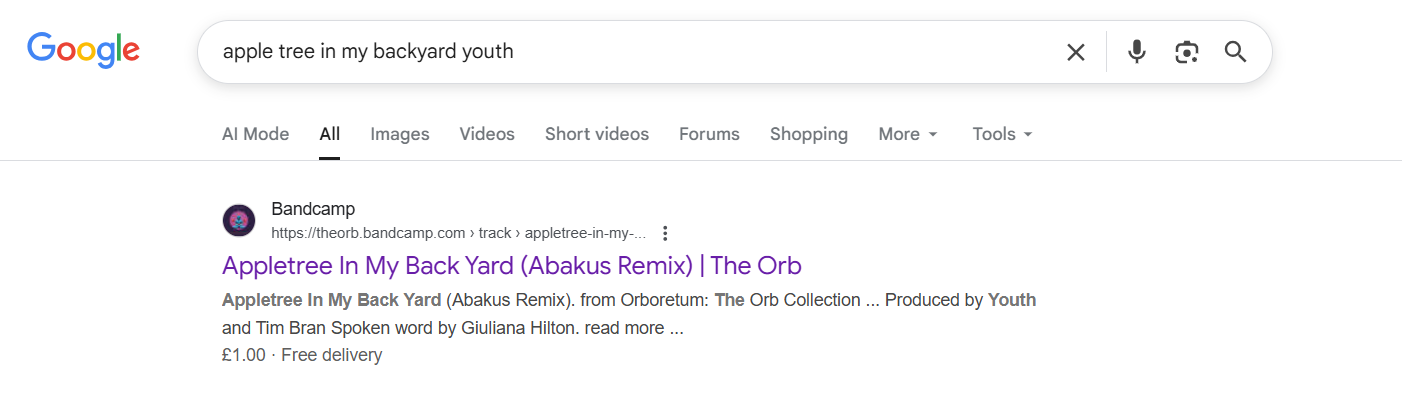
Task: Expand the Tools dropdown
Action: (x=1001, y=134)
